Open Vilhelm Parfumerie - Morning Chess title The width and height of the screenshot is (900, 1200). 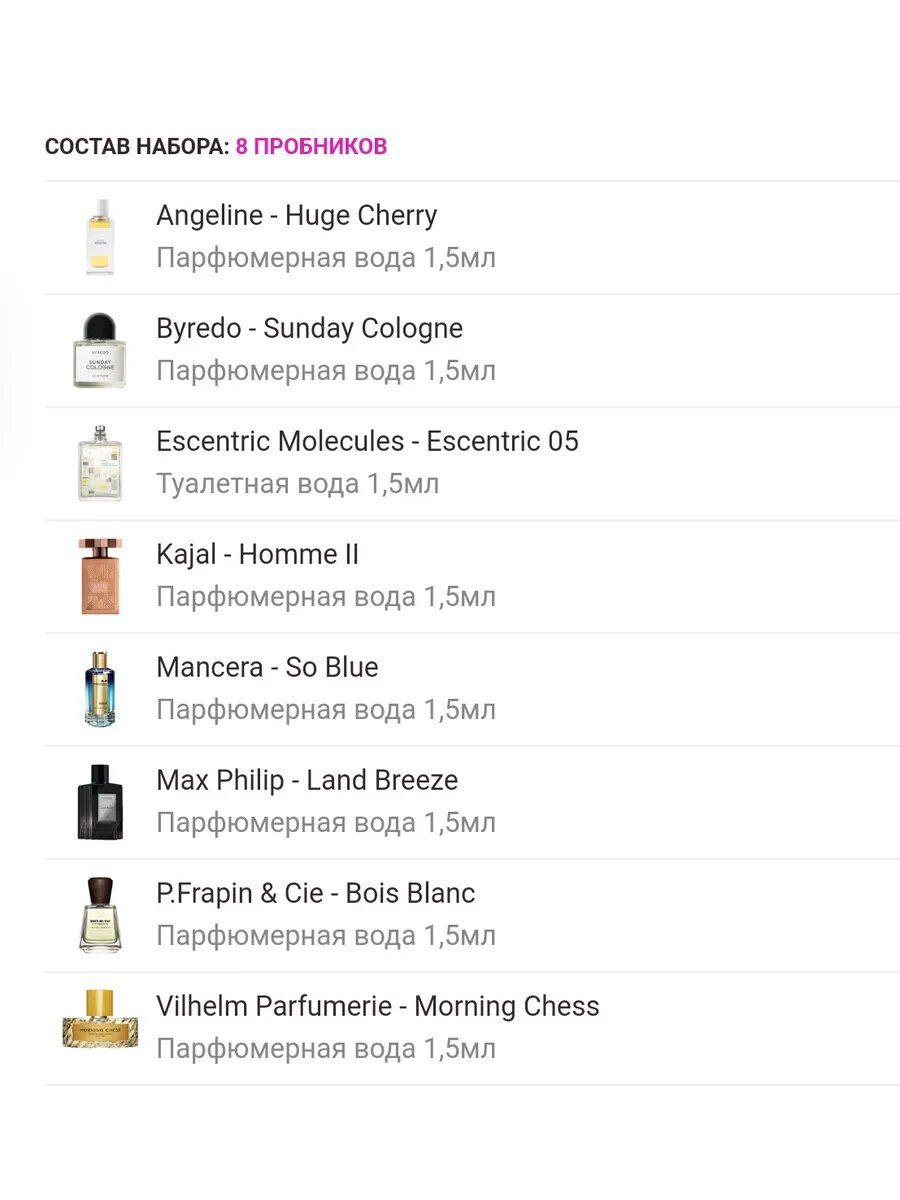pos(377,1007)
